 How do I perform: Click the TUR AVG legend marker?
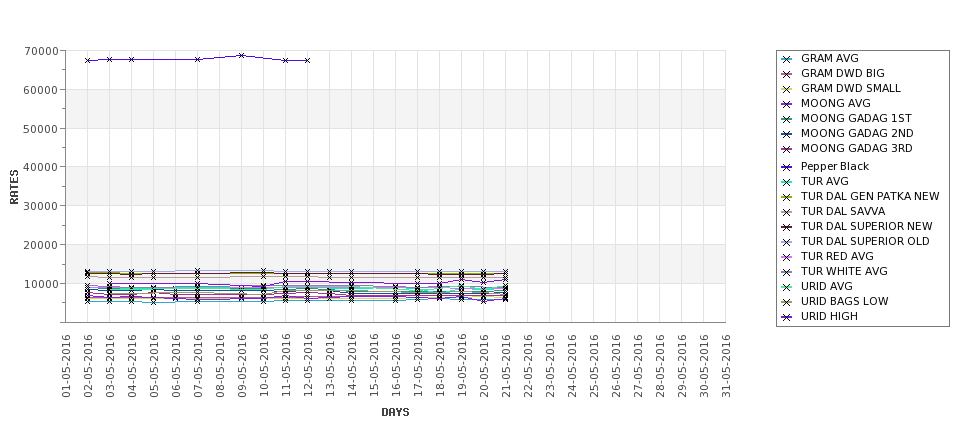coord(787,182)
